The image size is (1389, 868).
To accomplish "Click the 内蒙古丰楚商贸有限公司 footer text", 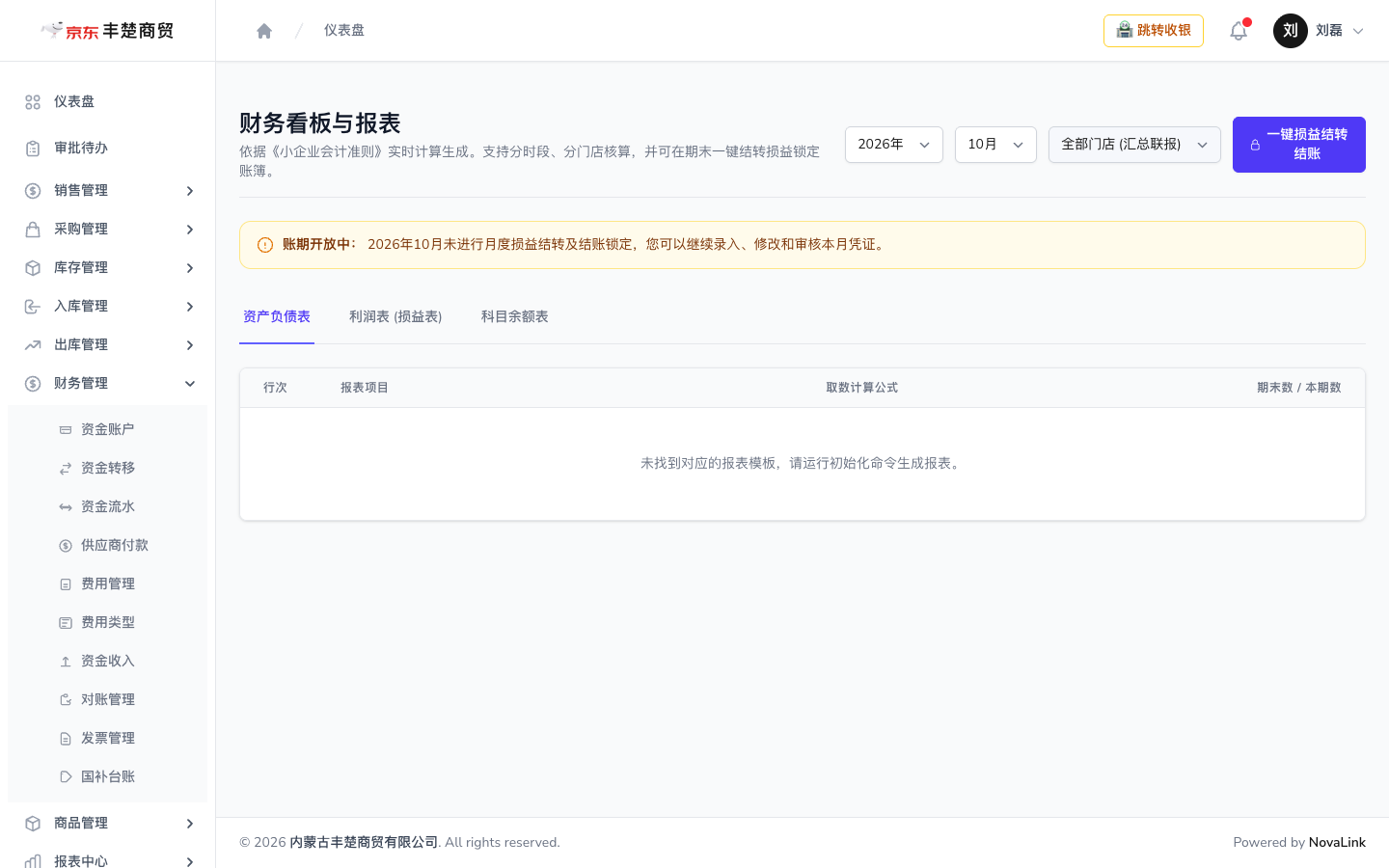I will (x=364, y=843).
